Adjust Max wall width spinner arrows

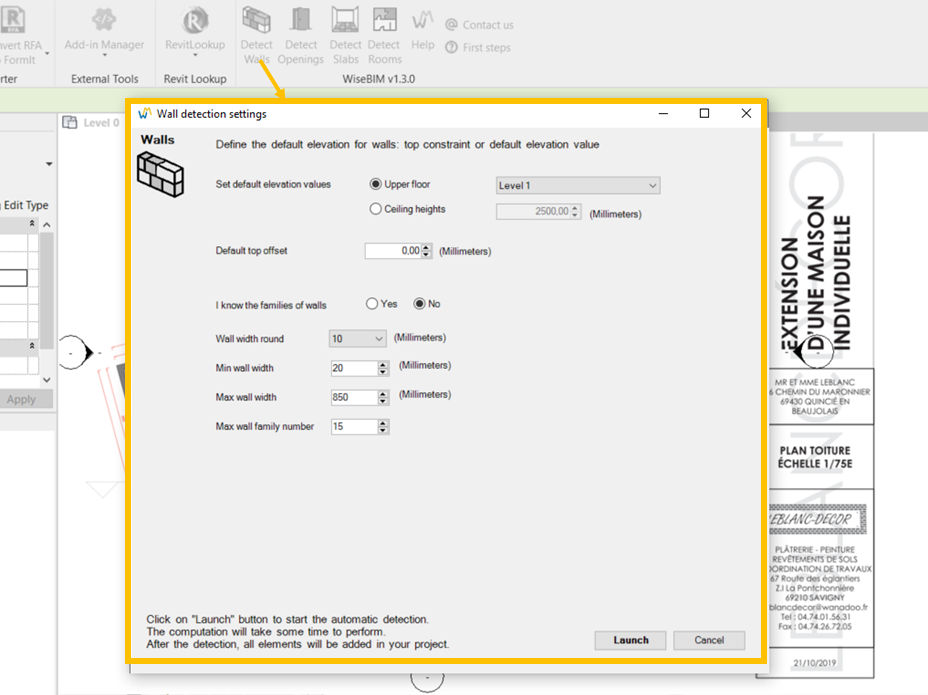click(383, 397)
